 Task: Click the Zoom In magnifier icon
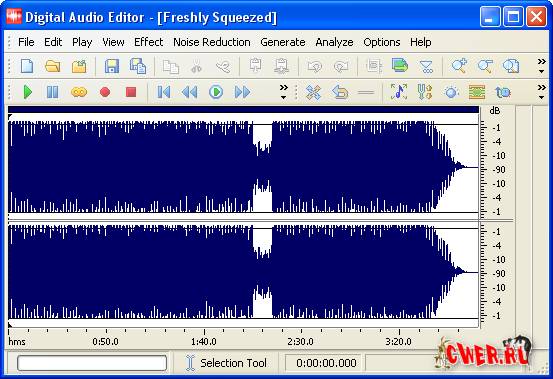click(459, 66)
